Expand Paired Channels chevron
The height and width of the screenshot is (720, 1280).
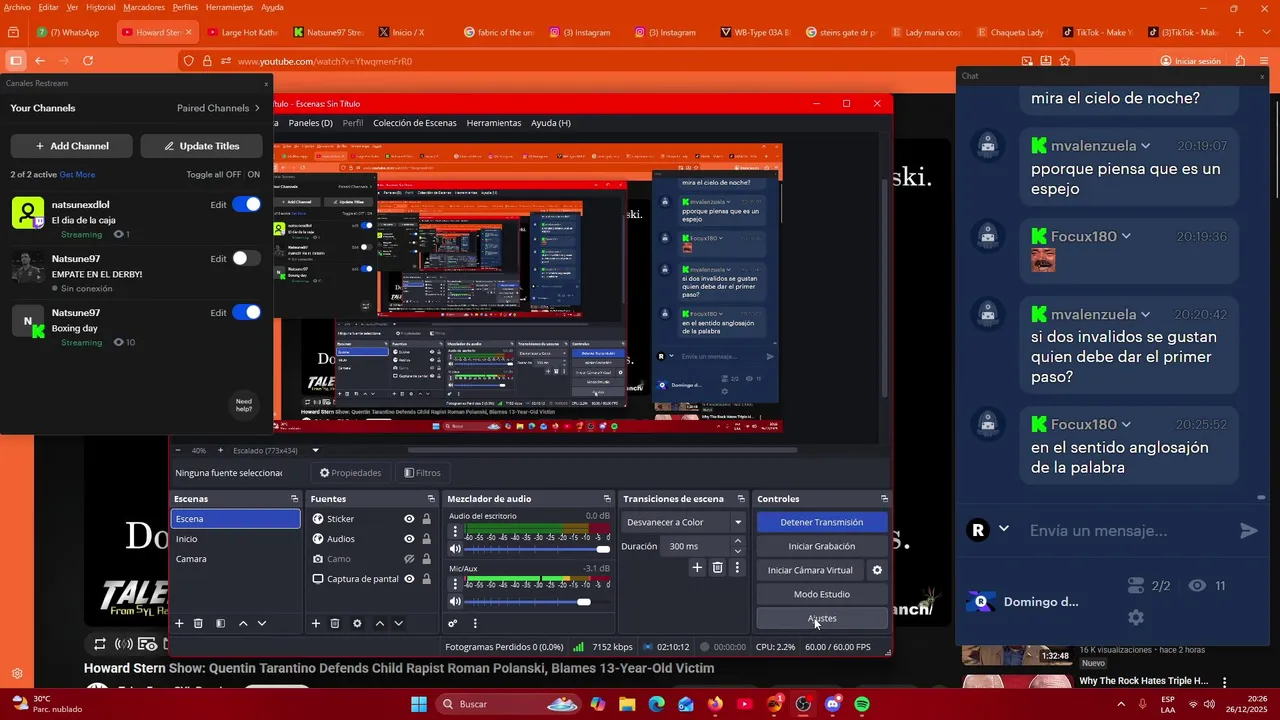pos(257,108)
